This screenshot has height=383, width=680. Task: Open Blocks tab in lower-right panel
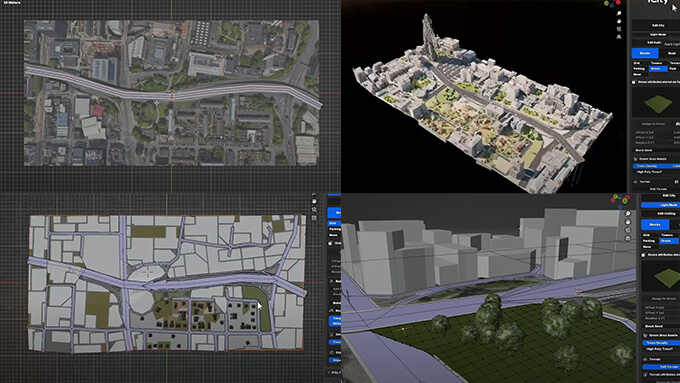(x=655, y=225)
